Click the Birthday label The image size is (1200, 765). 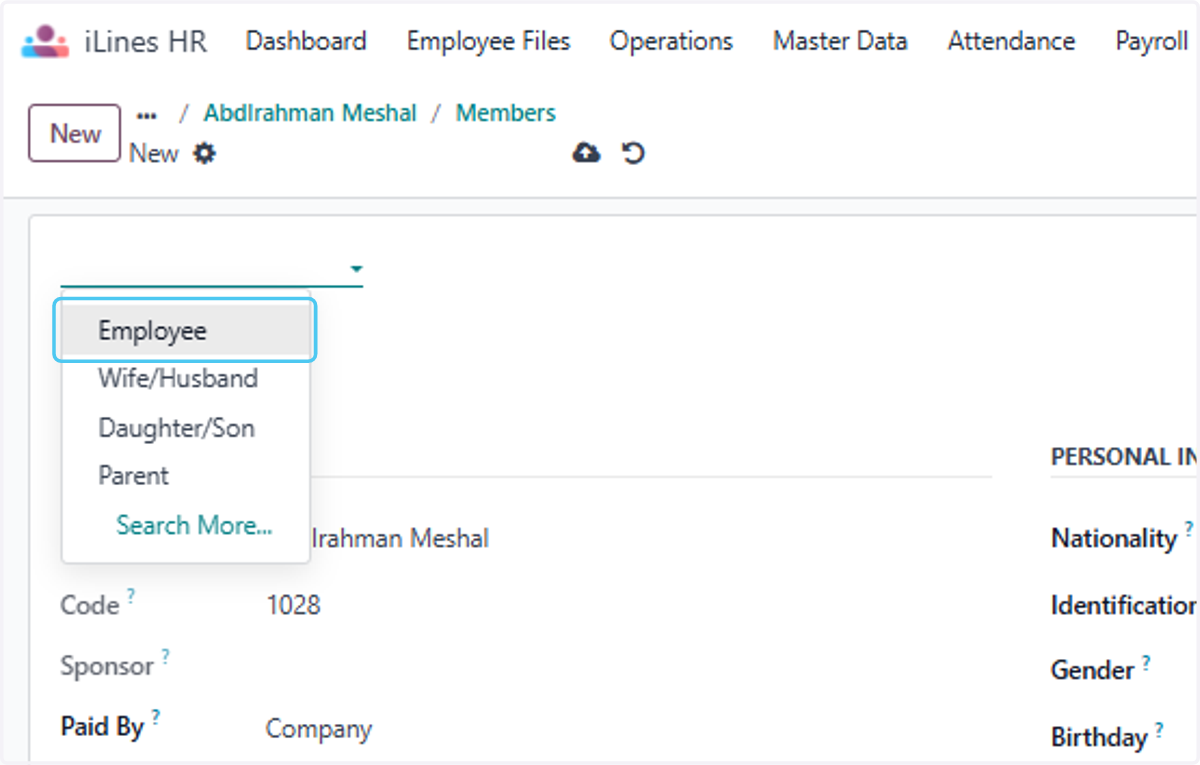[x=1099, y=738]
